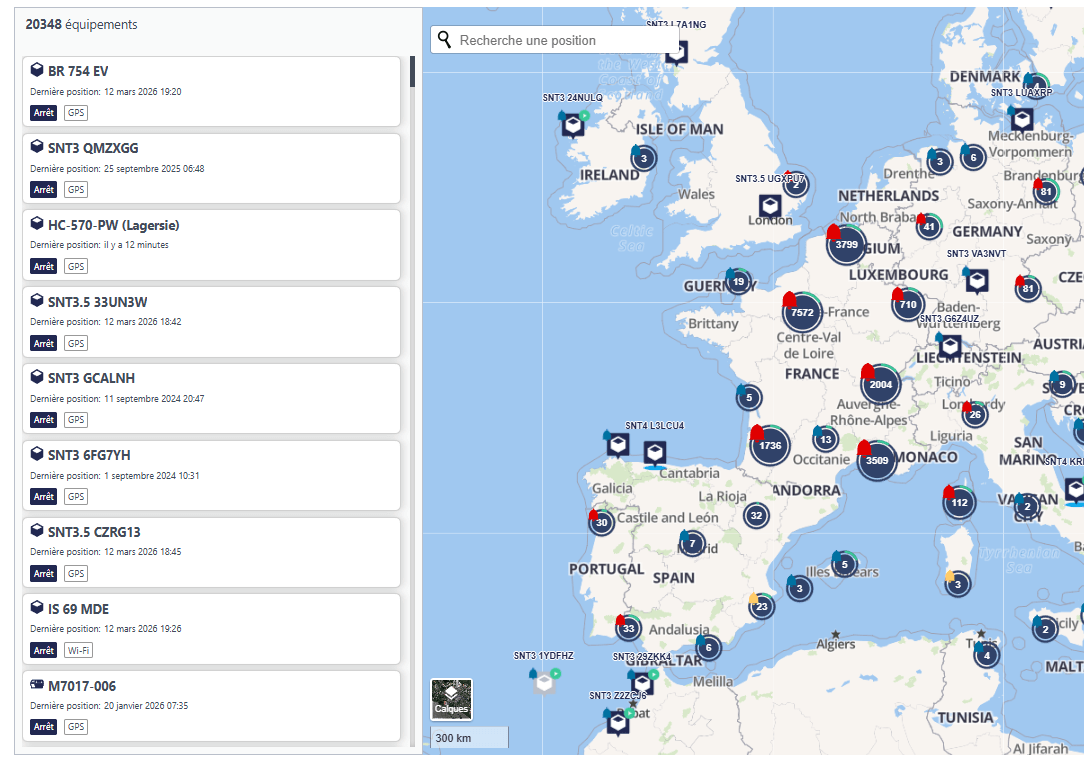Open the cluster of 81 near Brandenburg
The height and width of the screenshot is (771, 1084).
(x=1046, y=192)
